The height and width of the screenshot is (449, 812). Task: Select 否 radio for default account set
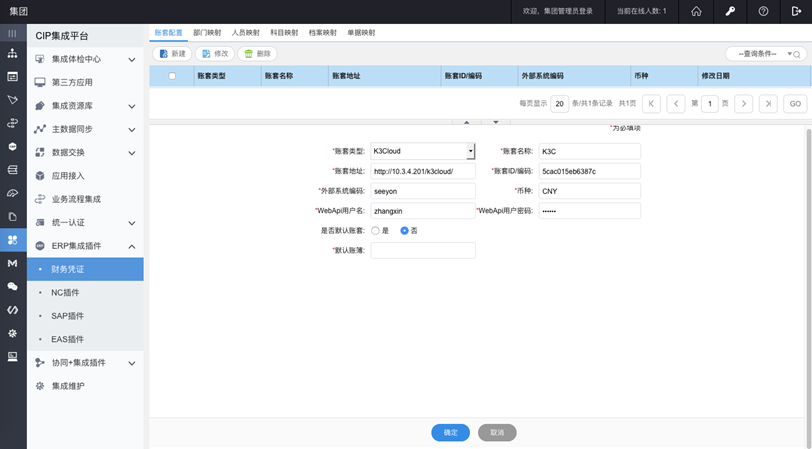(x=404, y=230)
